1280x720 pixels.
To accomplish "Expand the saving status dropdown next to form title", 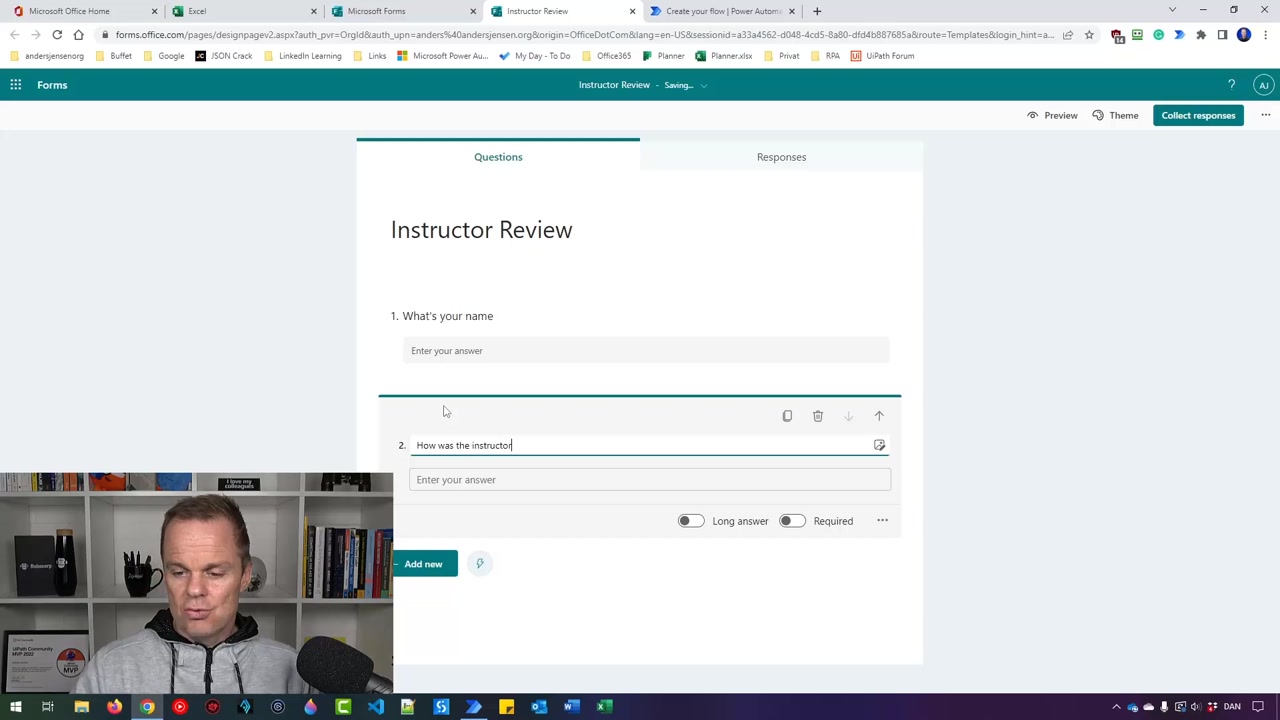I will 703,85.
